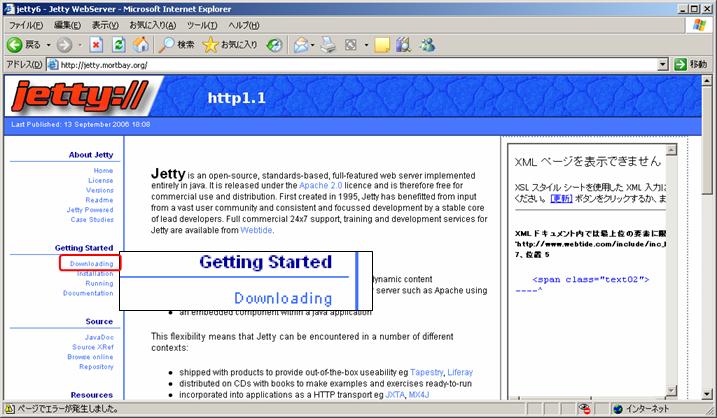Follow the JXTA link
The image size is (717, 418).
tap(395, 395)
